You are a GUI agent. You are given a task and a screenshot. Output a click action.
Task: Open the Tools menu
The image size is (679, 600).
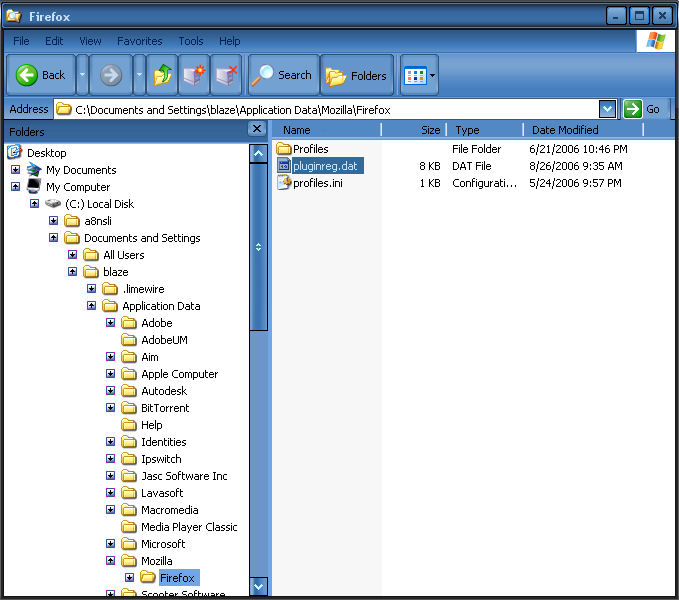pyautogui.click(x=191, y=41)
